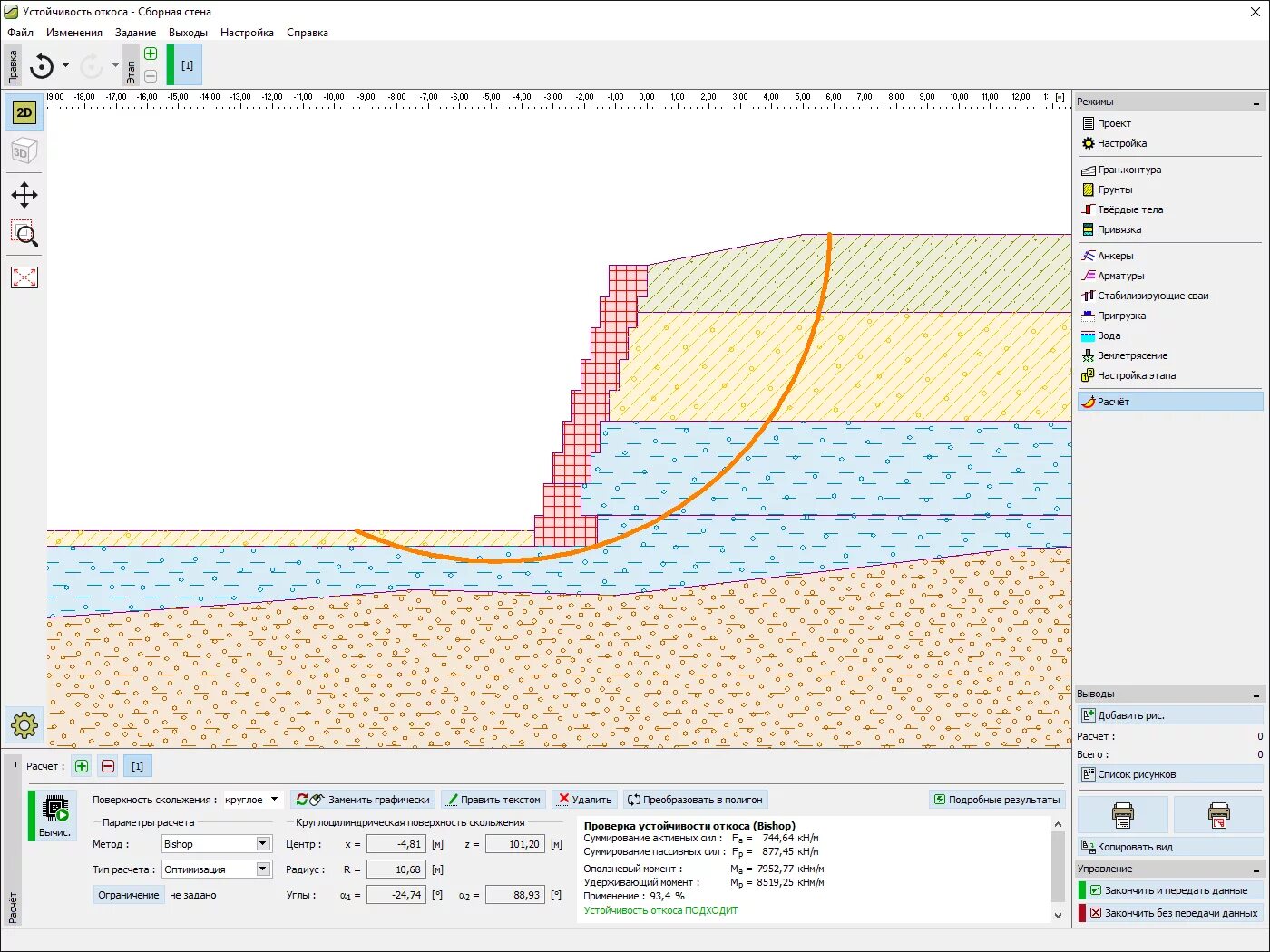Remove analysis with red minus icon

pos(108,766)
